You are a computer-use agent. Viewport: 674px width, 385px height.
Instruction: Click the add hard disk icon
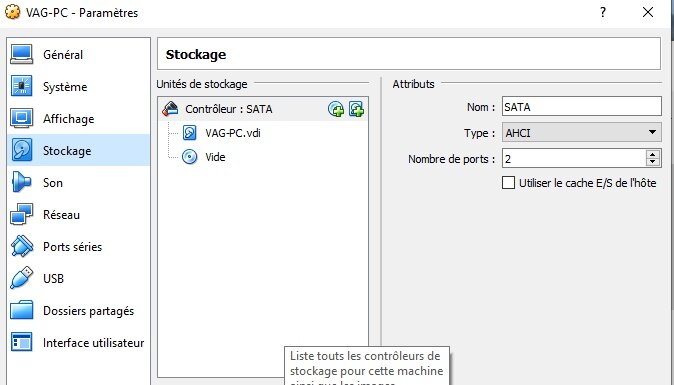tap(356, 109)
